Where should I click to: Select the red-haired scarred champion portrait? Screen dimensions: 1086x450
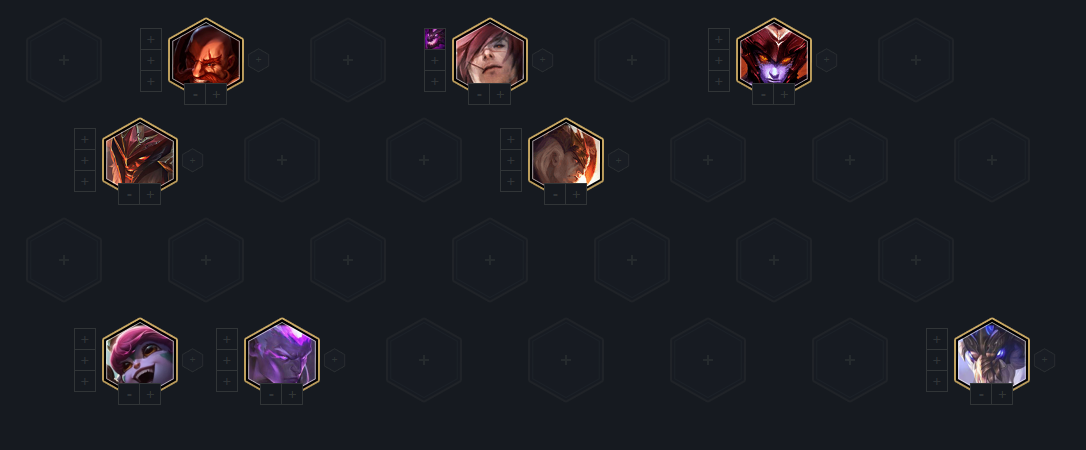[x=490, y=55]
